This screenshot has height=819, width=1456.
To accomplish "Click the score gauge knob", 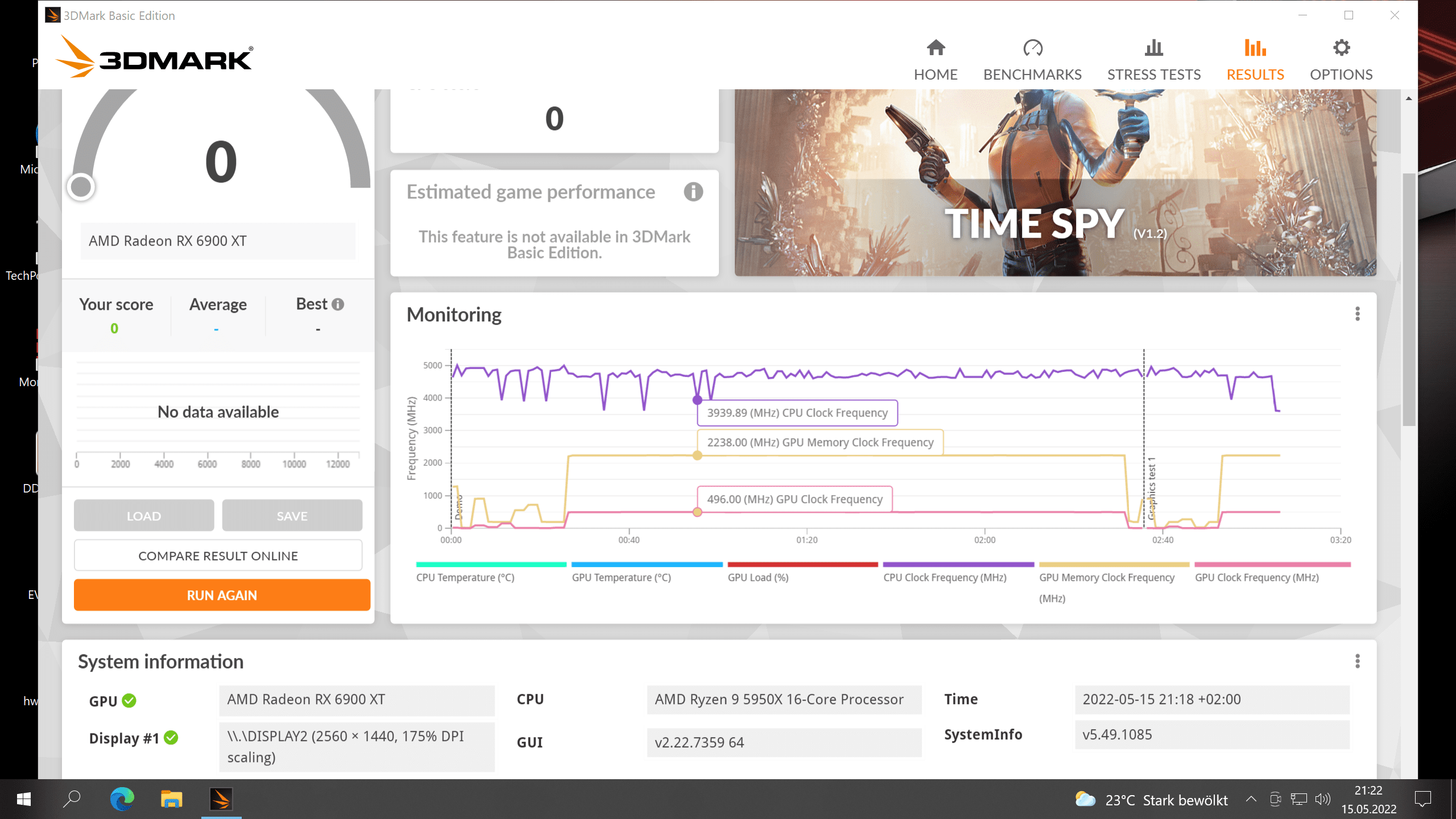I will (81, 187).
